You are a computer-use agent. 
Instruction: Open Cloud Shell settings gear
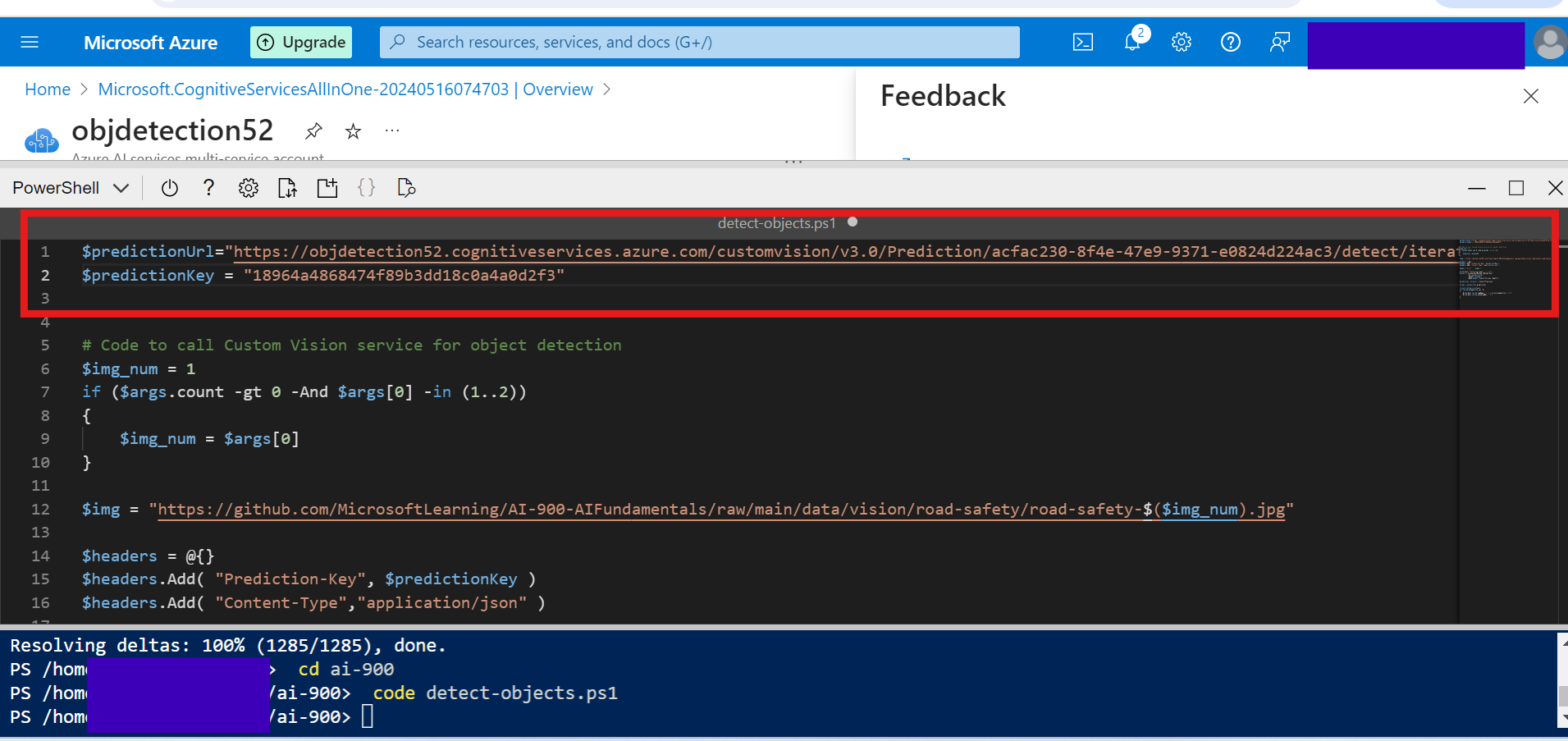(249, 187)
